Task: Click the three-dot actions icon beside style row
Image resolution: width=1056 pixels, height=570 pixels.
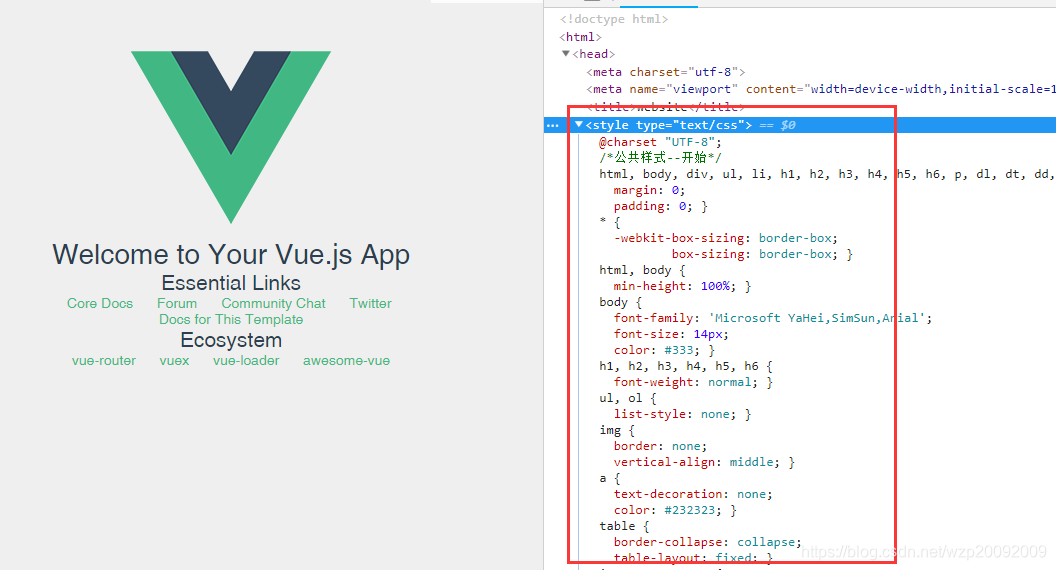Action: (x=552, y=125)
